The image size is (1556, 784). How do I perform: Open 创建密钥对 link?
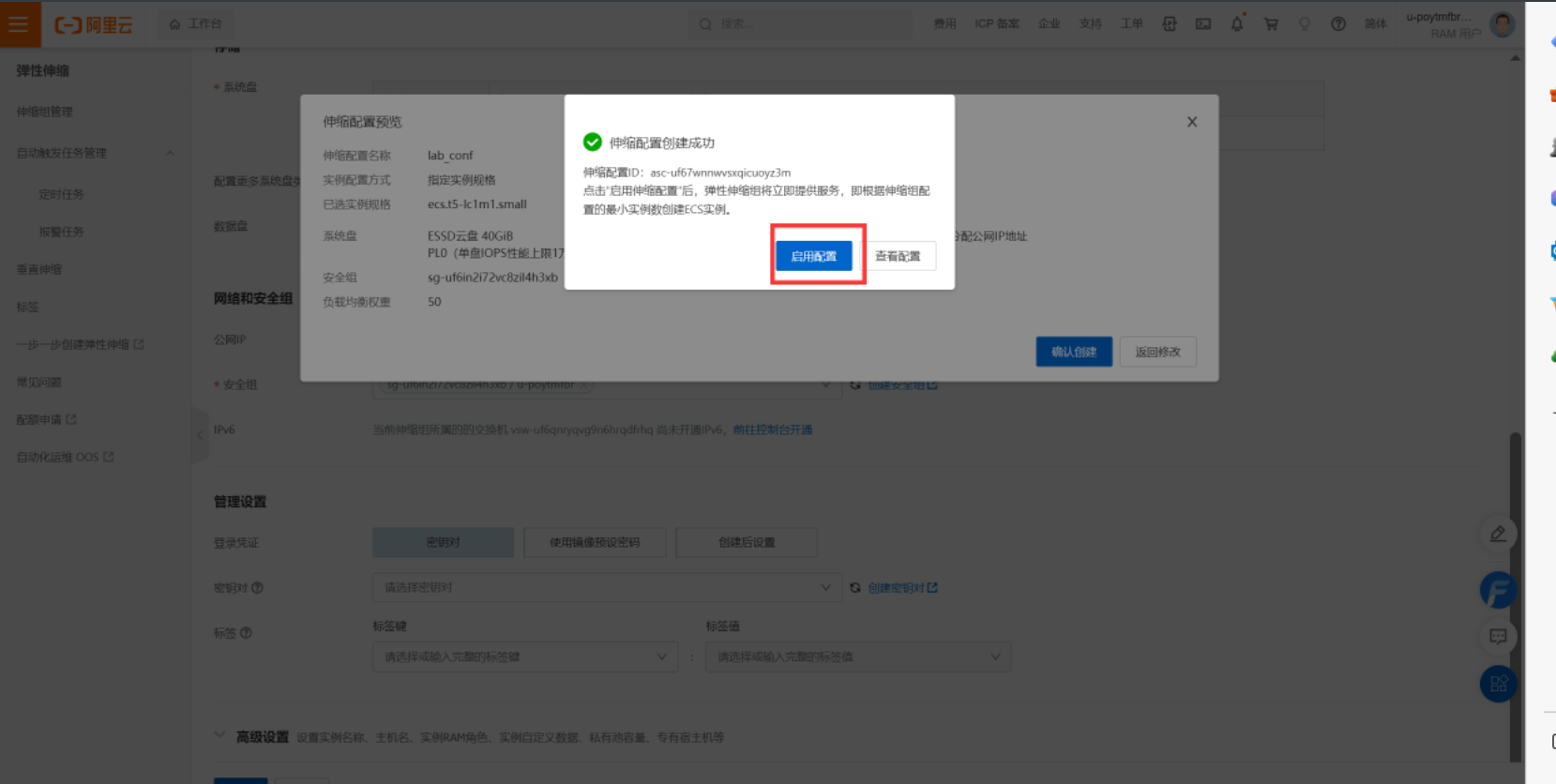click(x=902, y=588)
